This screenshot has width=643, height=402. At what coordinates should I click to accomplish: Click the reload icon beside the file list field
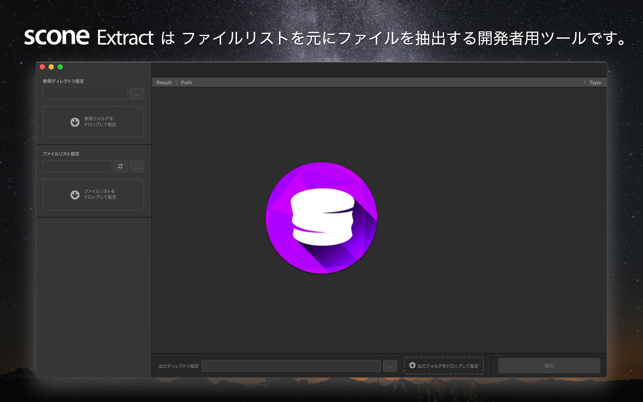(x=120, y=166)
